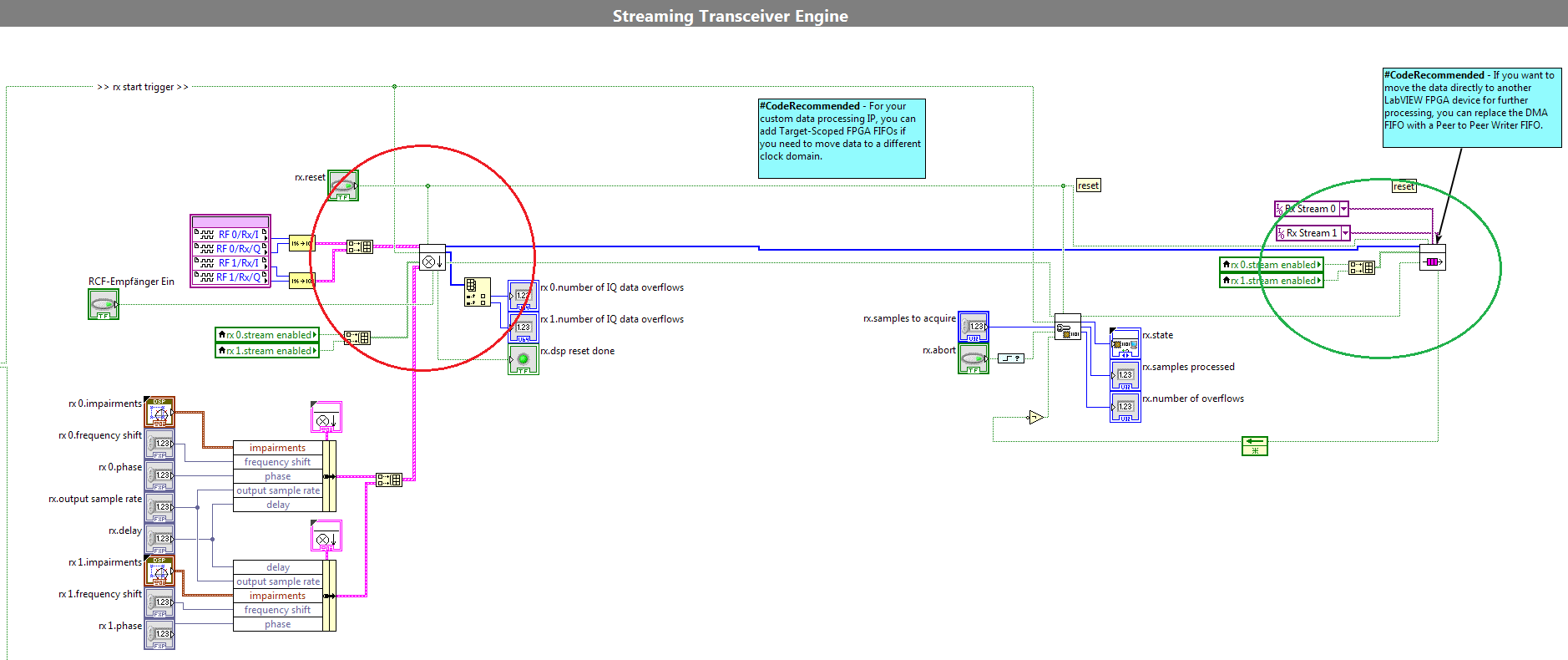Expand the Rx Stream 1 FIFO dropdown
1568x660 pixels.
(1345, 233)
